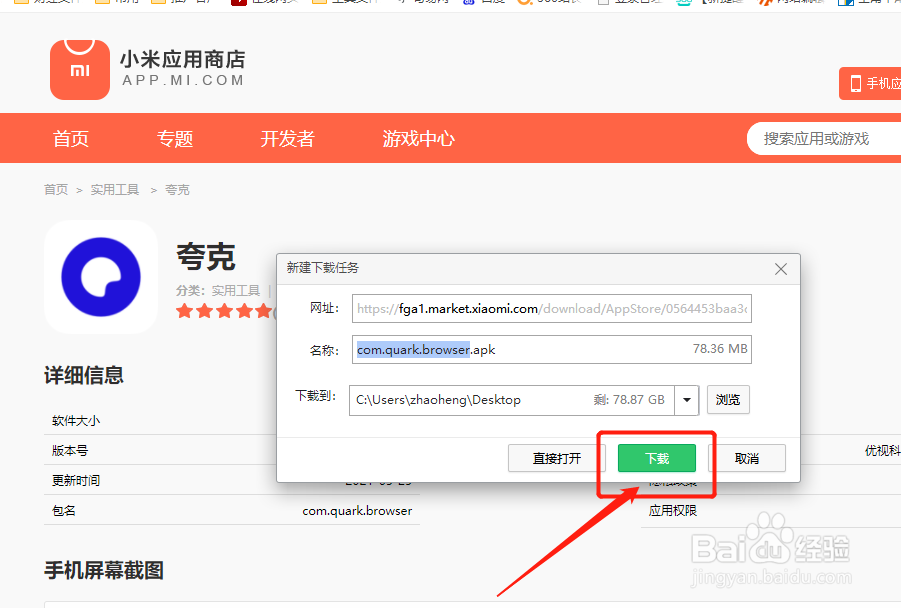Viewport: 901px width, 608px height.
Task: Go to the 游戏中心 nav tab
Action: click(418, 138)
